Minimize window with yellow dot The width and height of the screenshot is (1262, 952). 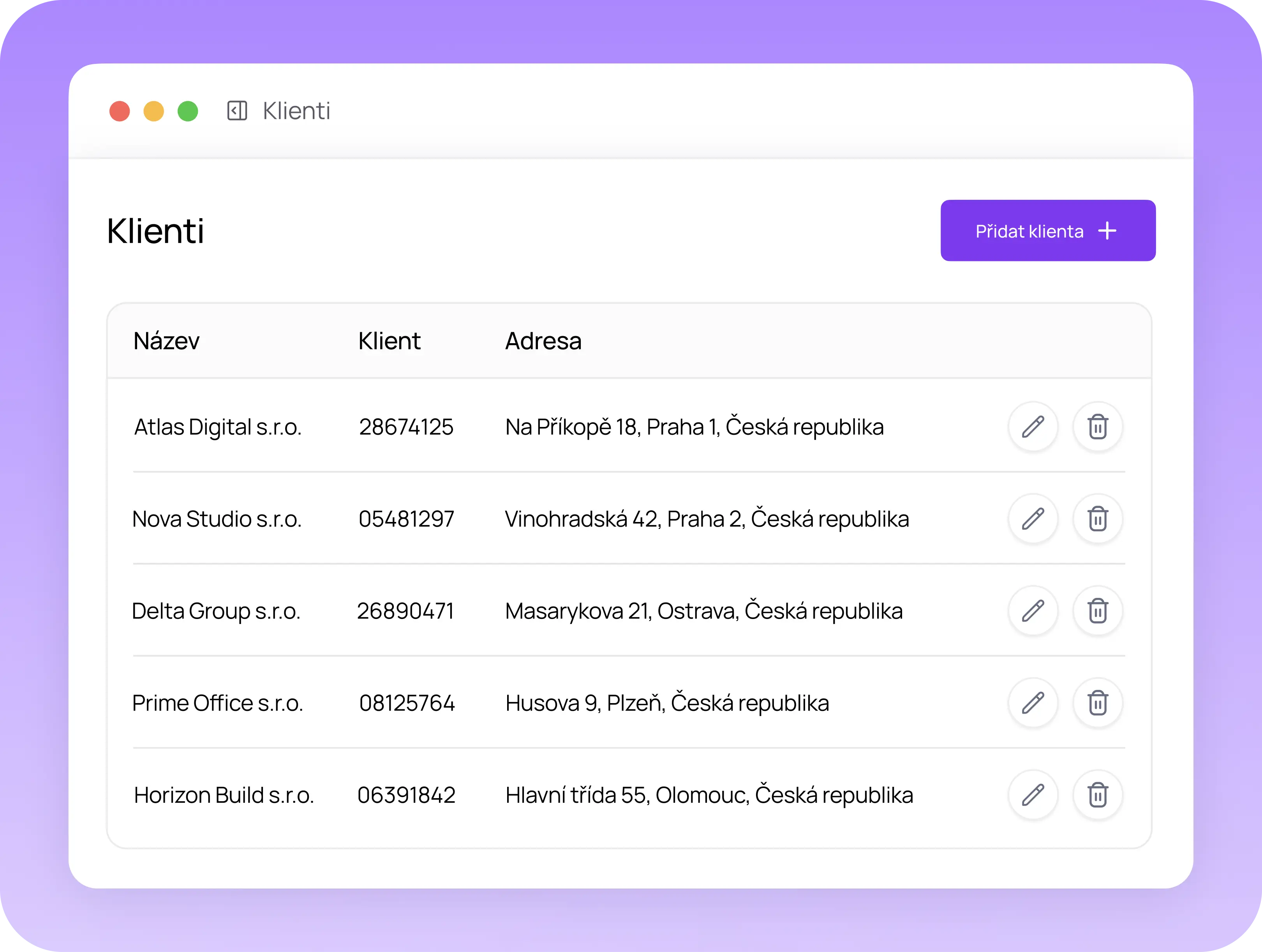(x=153, y=111)
